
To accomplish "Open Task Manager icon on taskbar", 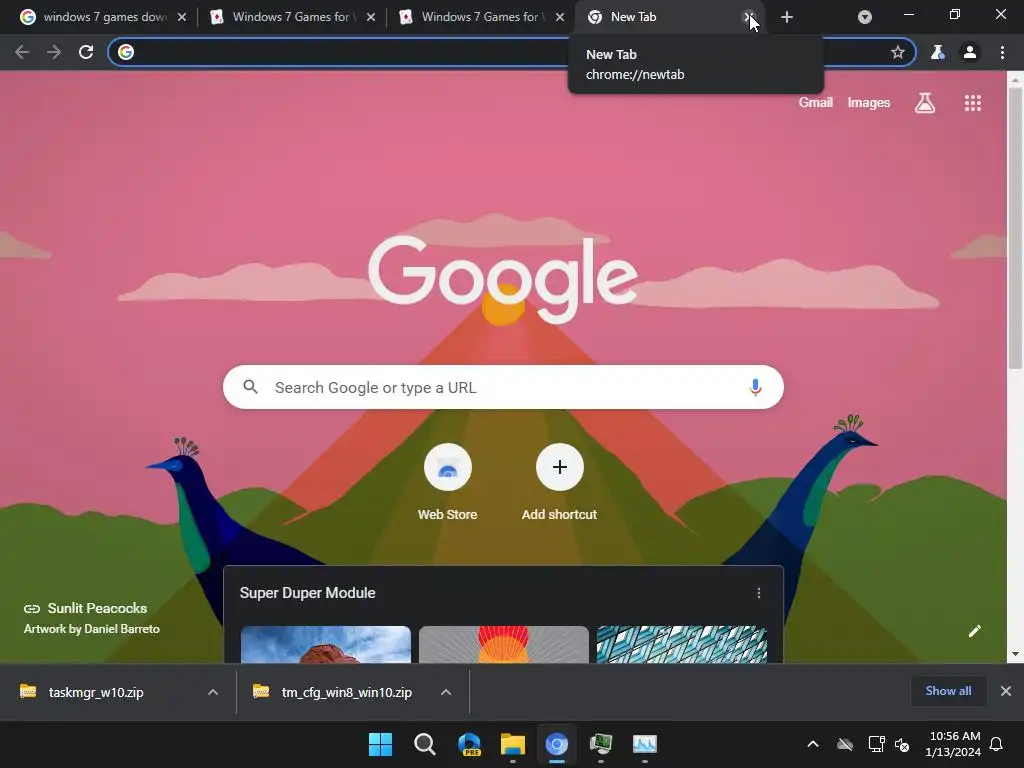I will [x=601, y=744].
